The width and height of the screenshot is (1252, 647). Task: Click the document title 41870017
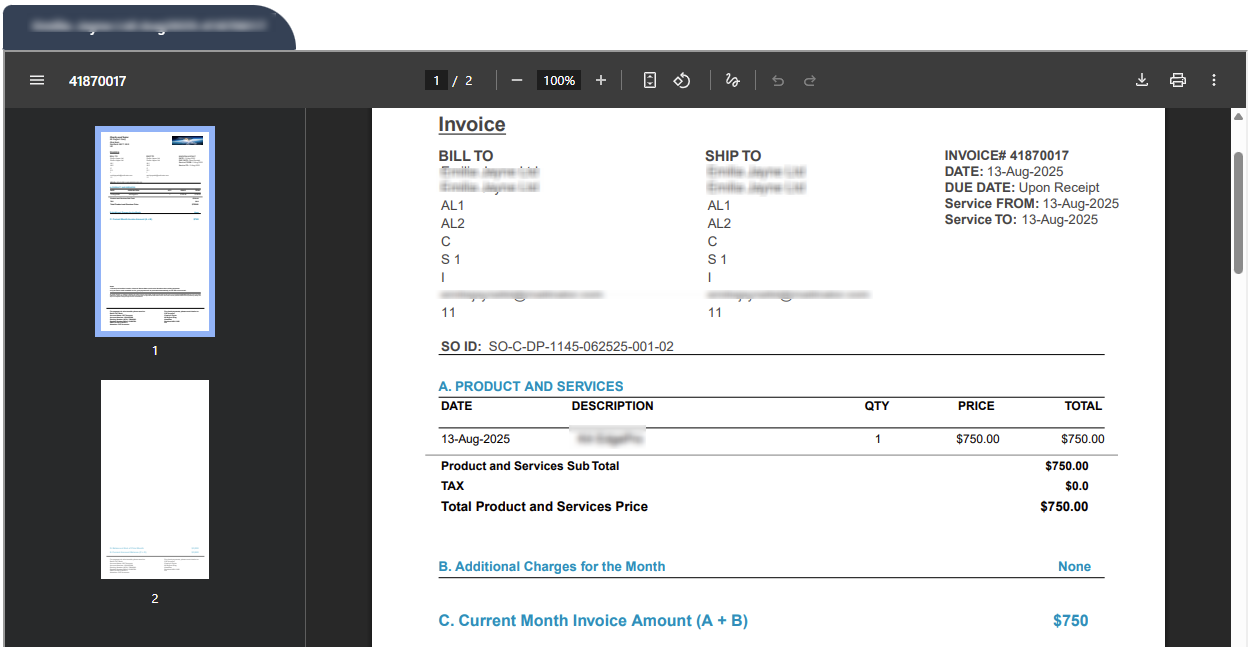97,80
